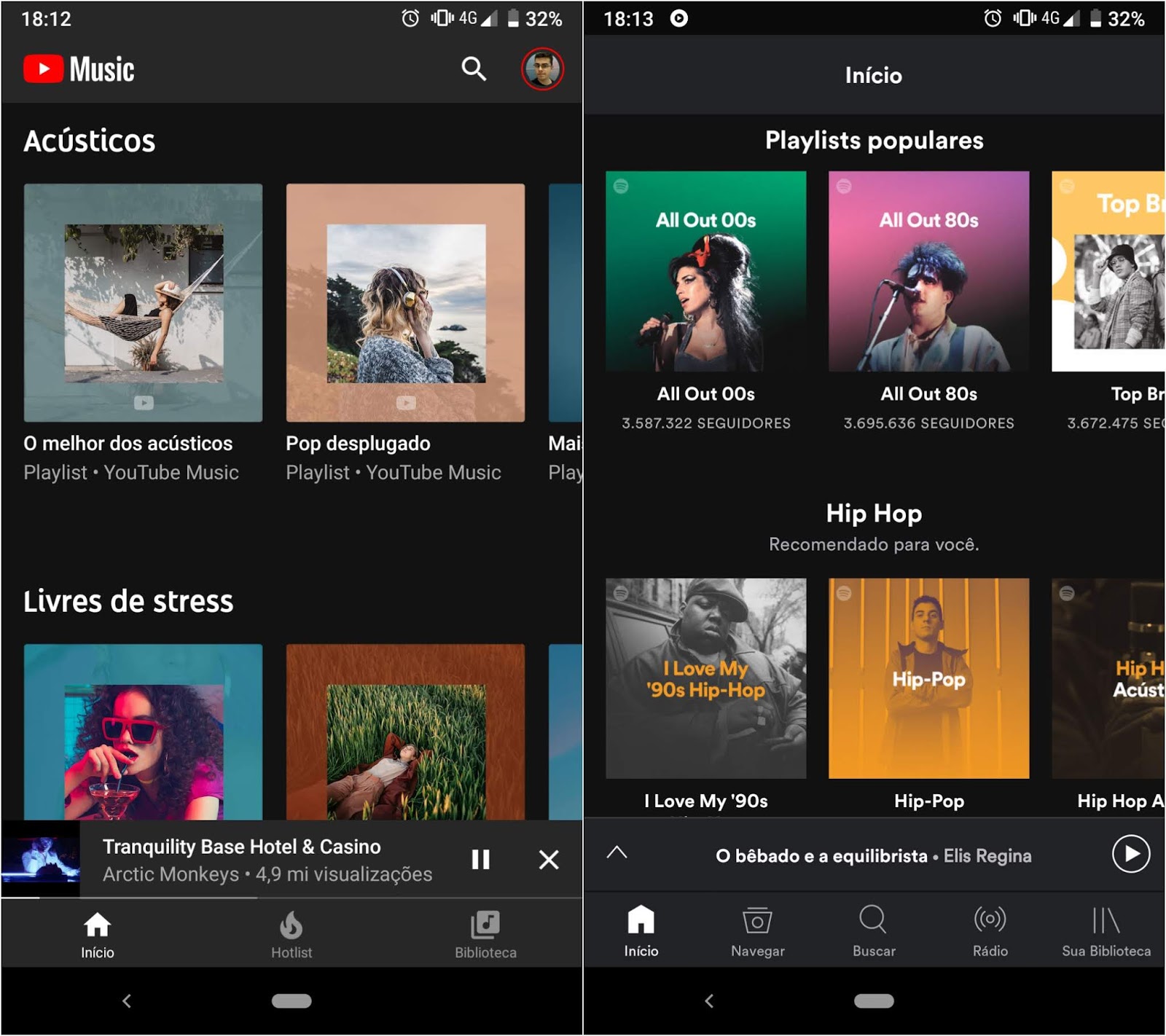
Task: Open the Hip-Pop playlist cover
Action: [929, 678]
